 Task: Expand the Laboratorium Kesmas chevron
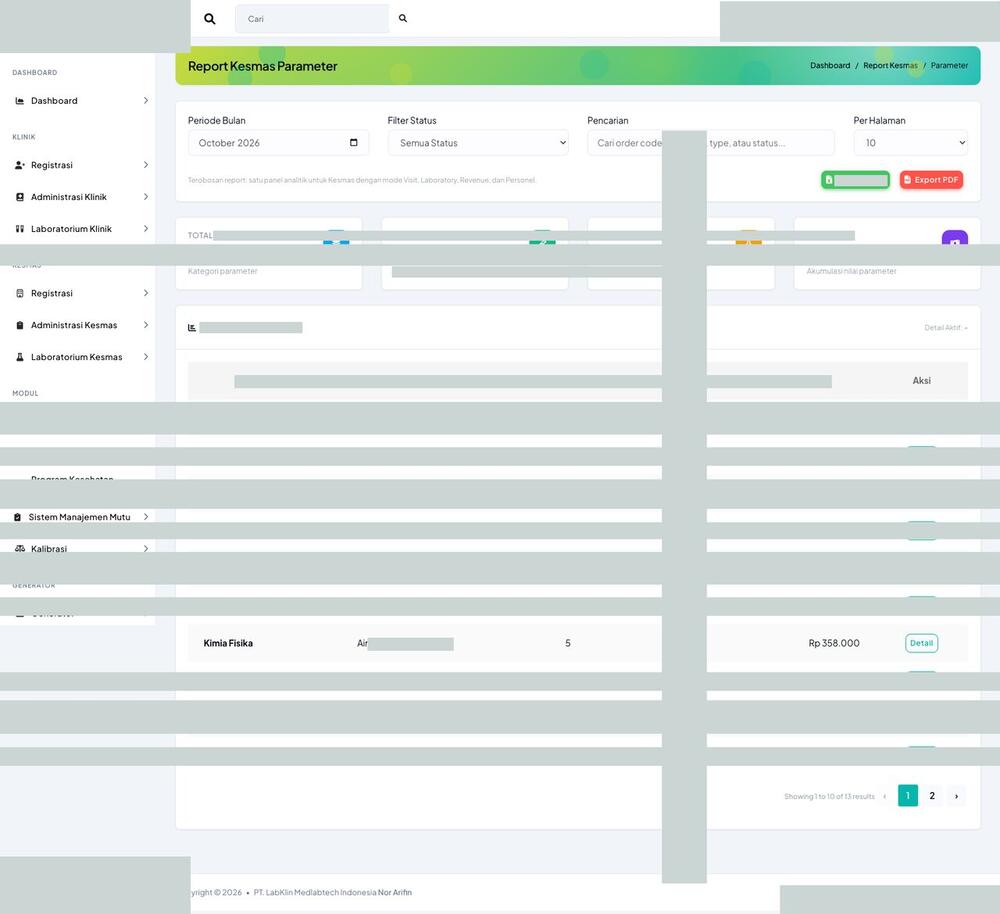146,357
